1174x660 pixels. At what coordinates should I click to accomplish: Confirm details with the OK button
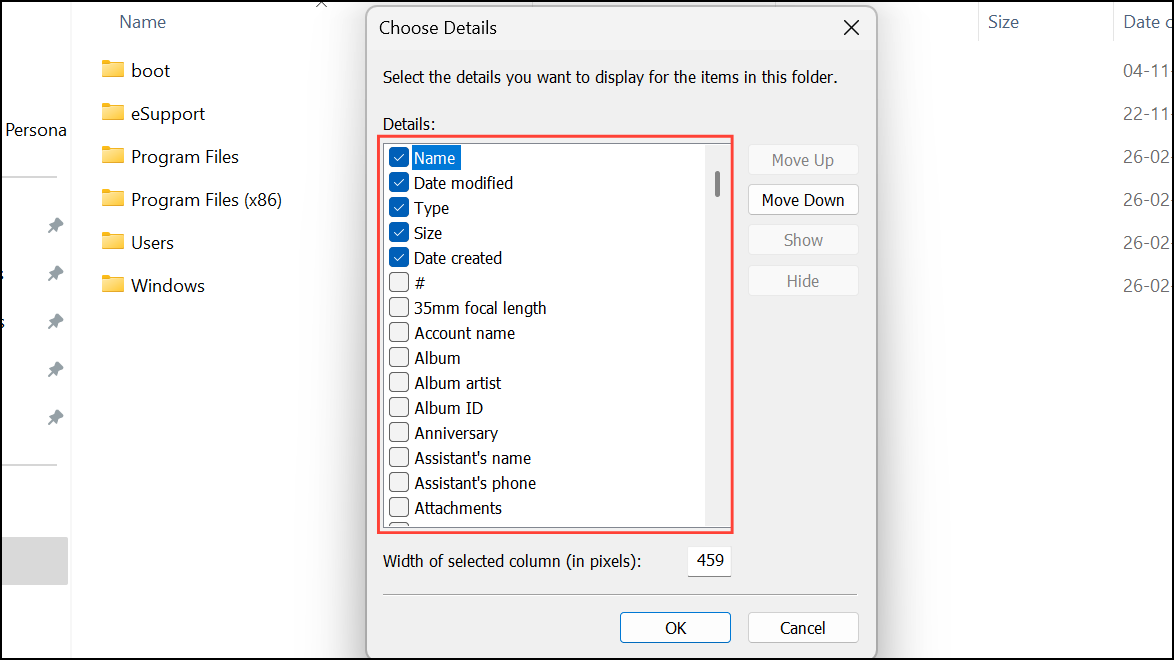coord(675,627)
